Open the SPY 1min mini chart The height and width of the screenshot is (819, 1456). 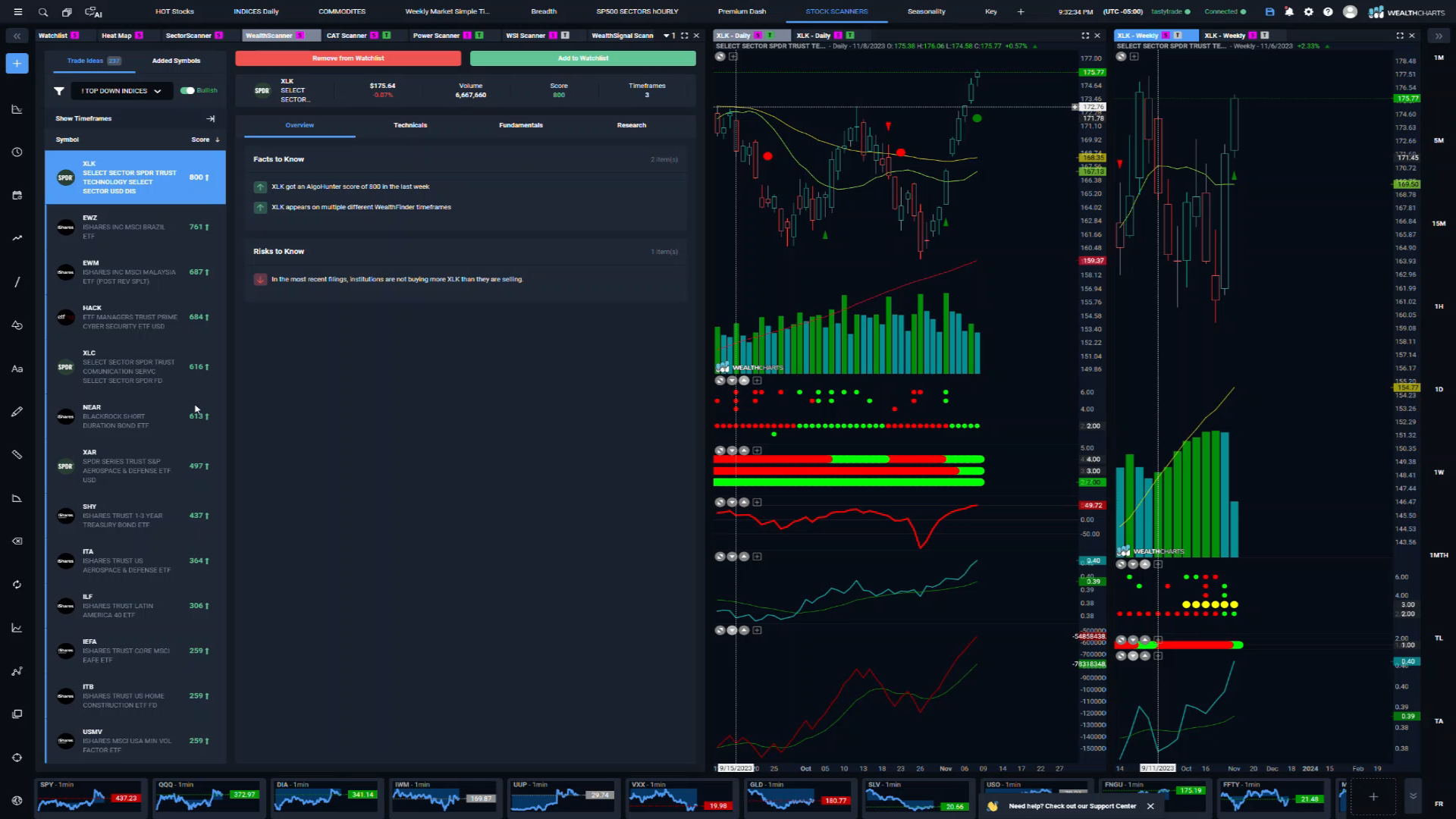click(89, 796)
